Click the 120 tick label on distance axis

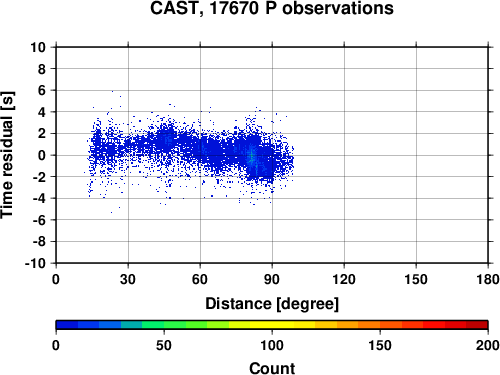coord(344,279)
